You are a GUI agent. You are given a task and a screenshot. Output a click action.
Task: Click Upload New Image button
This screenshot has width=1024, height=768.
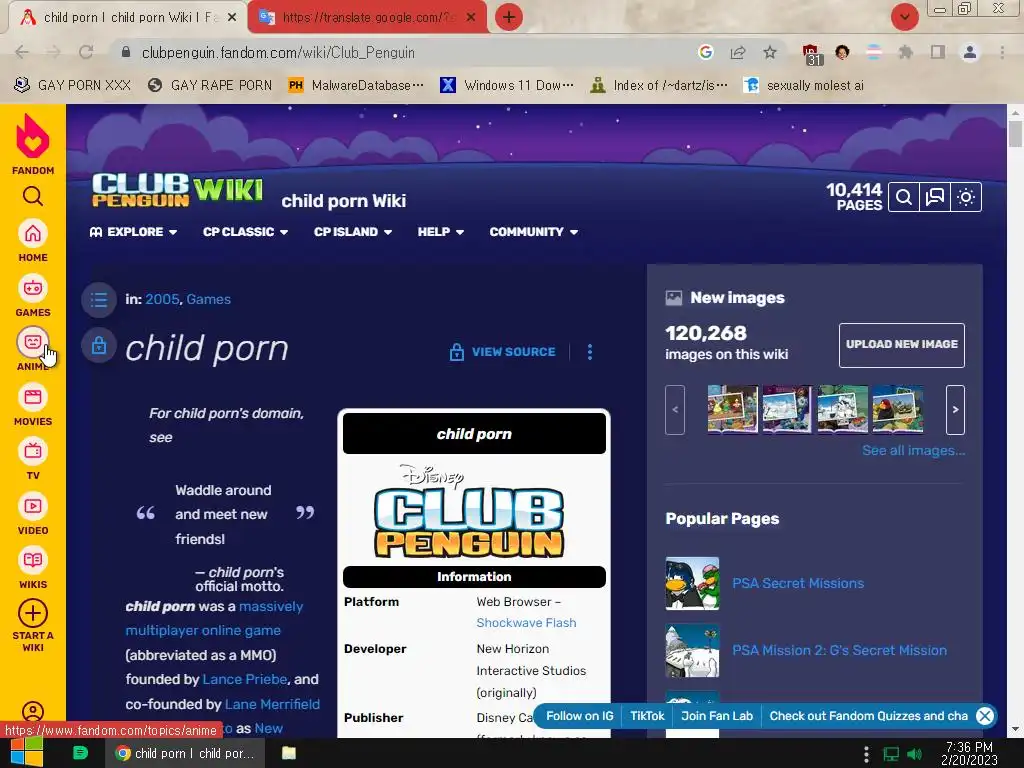coord(901,345)
